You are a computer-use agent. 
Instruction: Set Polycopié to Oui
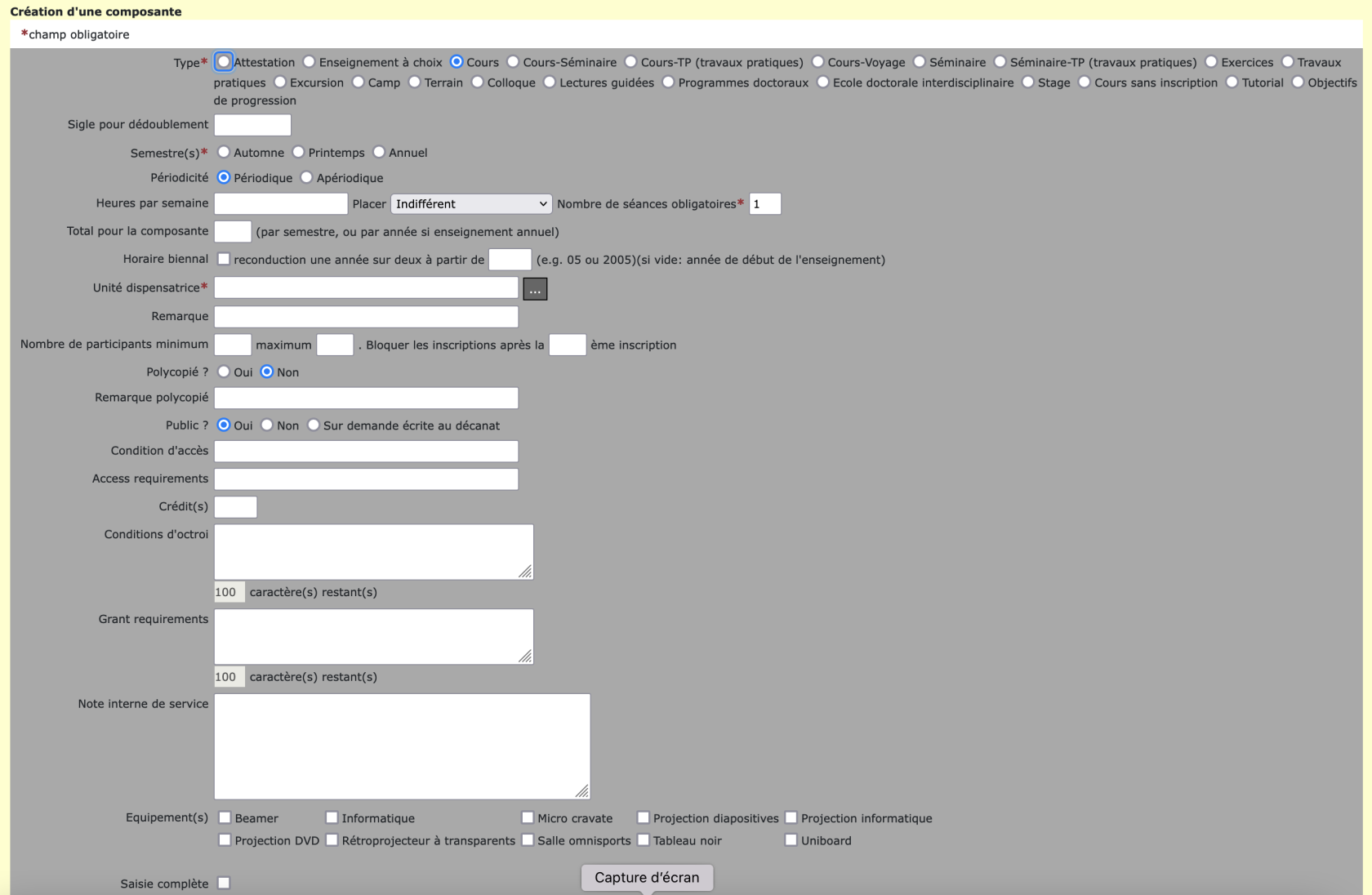coord(224,372)
